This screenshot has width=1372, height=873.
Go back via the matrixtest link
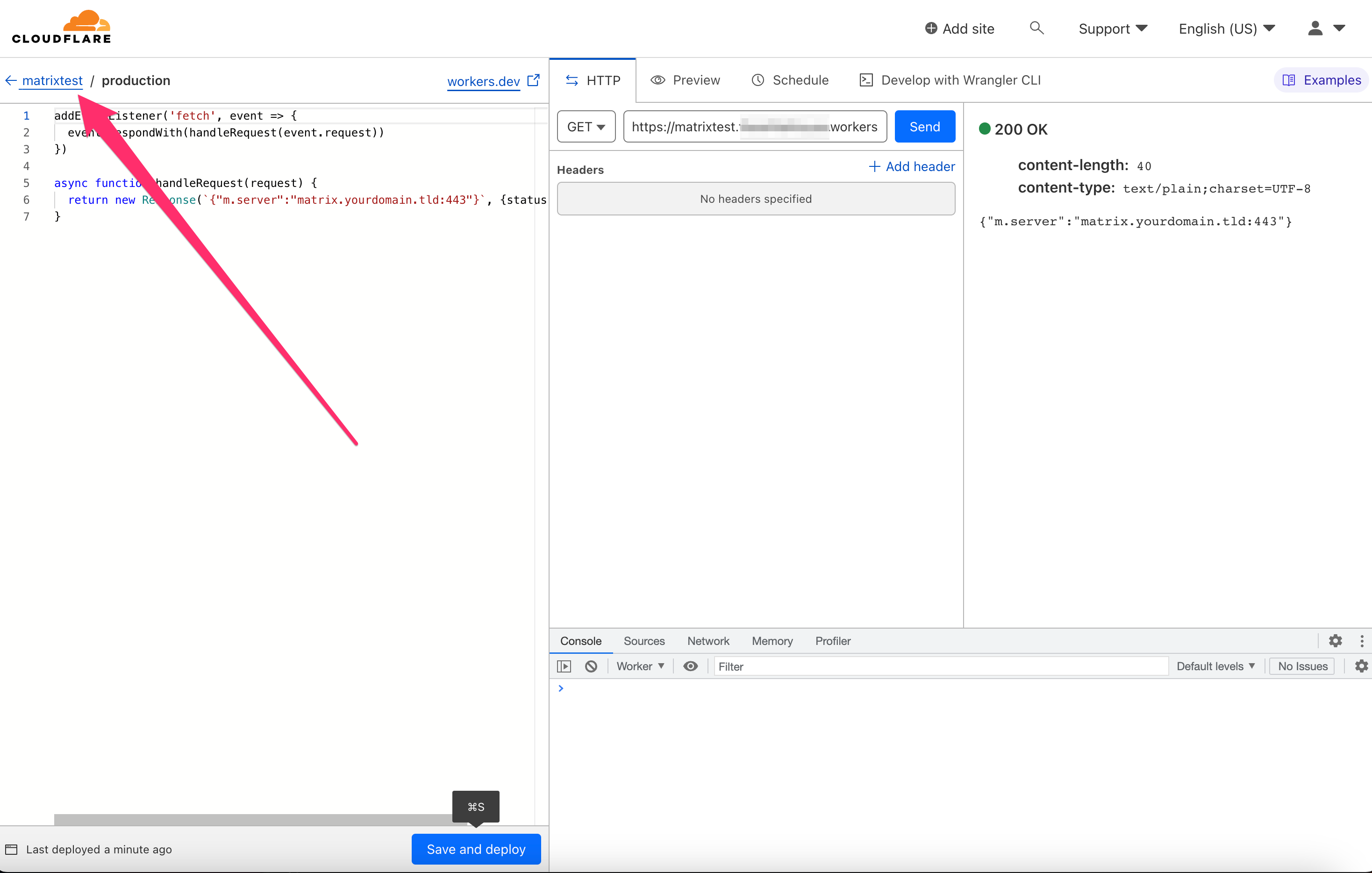tap(52, 80)
